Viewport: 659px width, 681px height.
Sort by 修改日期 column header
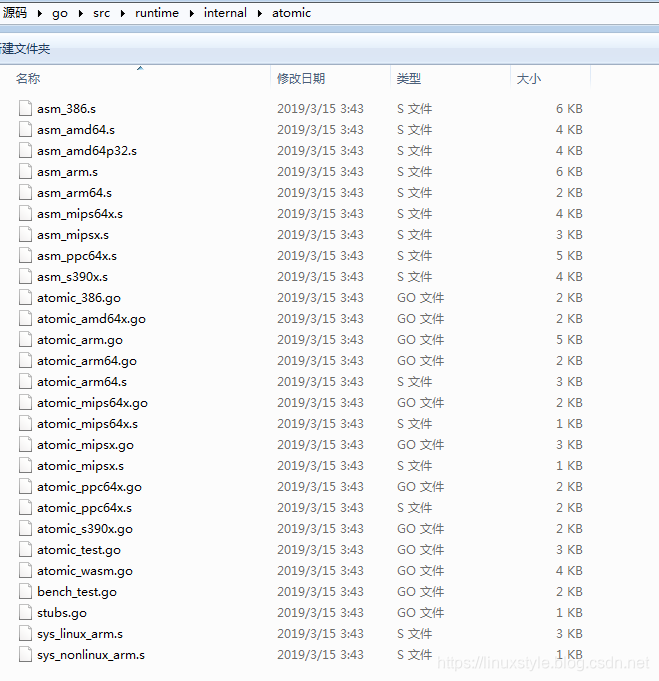coord(301,79)
